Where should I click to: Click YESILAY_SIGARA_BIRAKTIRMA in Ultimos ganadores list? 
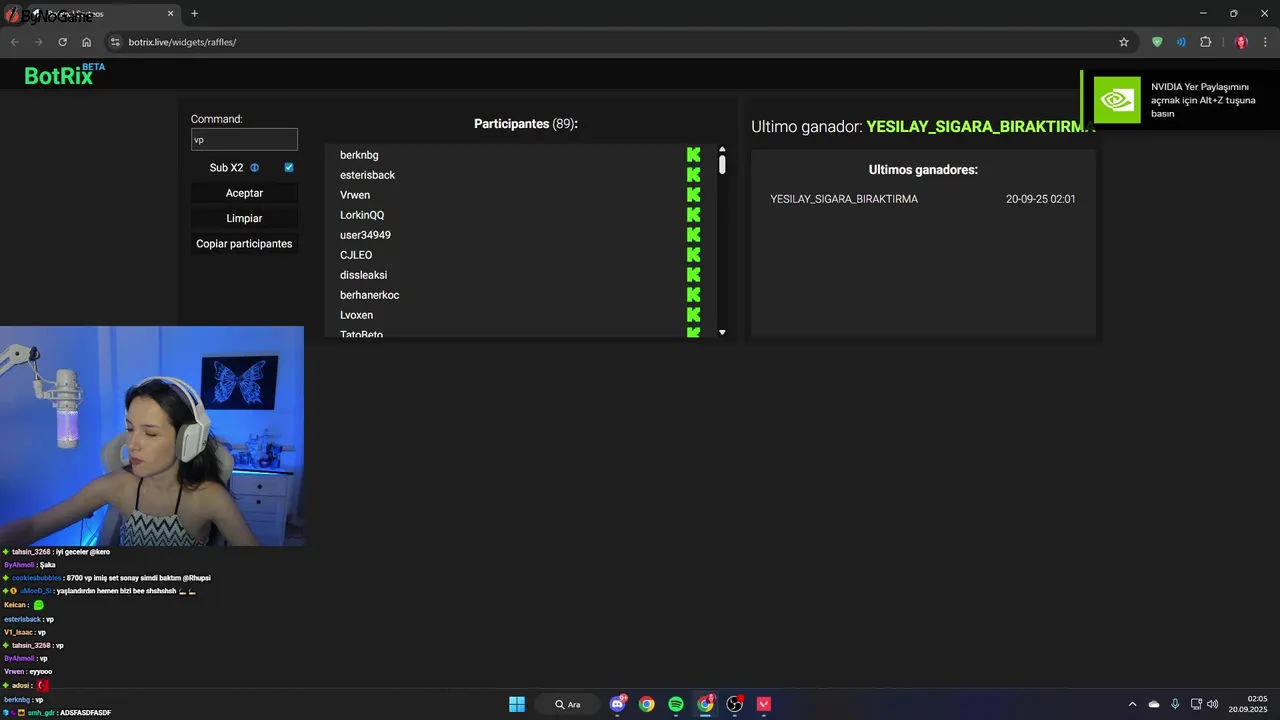click(x=844, y=199)
